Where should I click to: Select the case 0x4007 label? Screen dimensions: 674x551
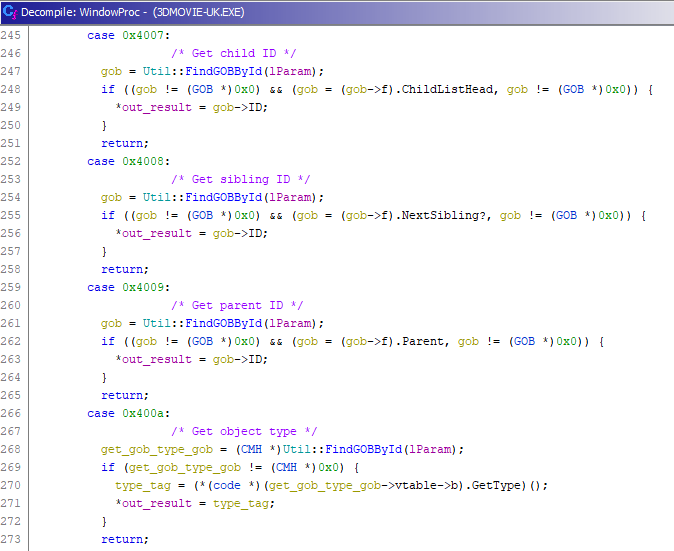tap(129, 35)
